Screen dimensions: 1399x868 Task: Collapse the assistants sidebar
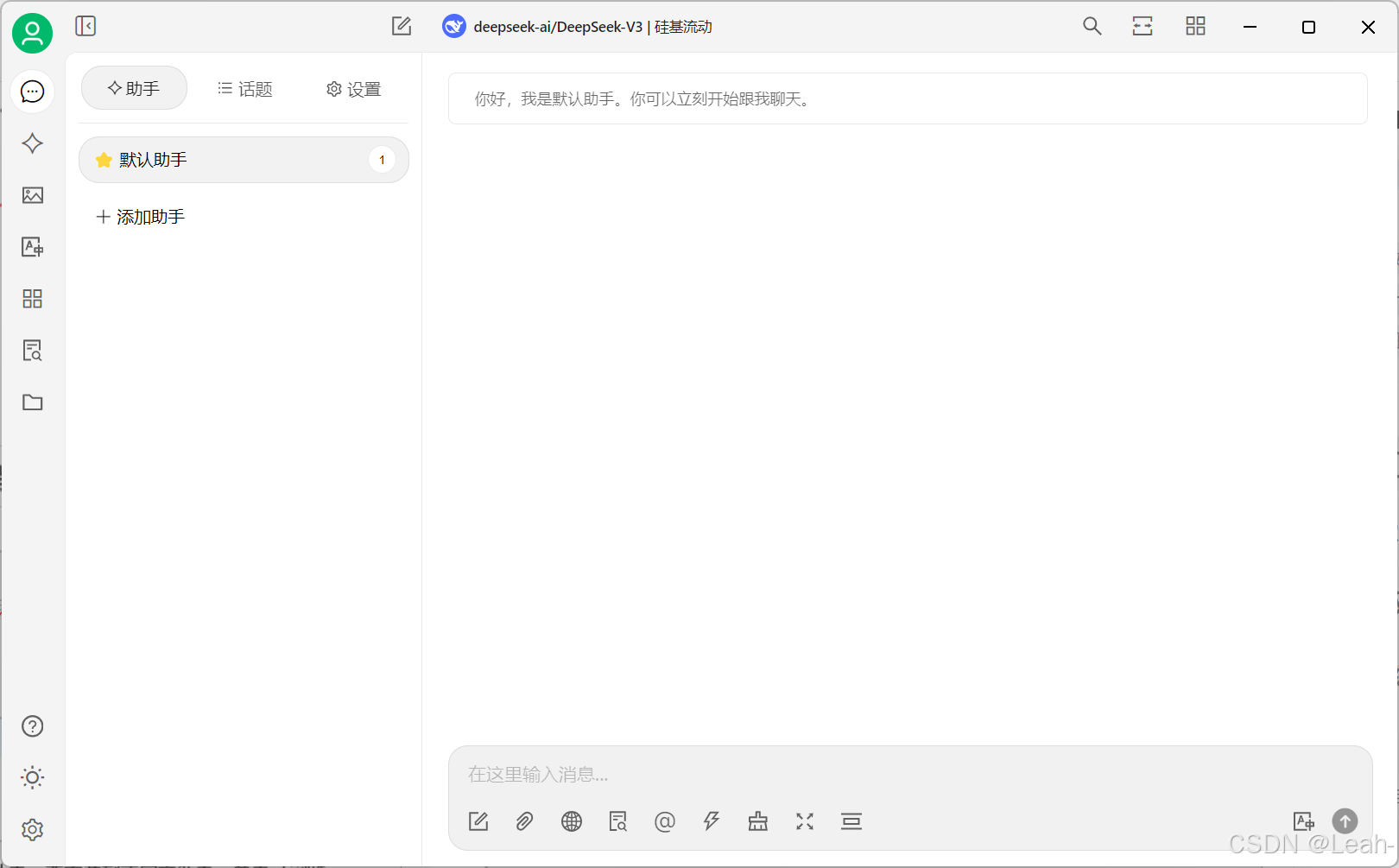tap(85, 26)
